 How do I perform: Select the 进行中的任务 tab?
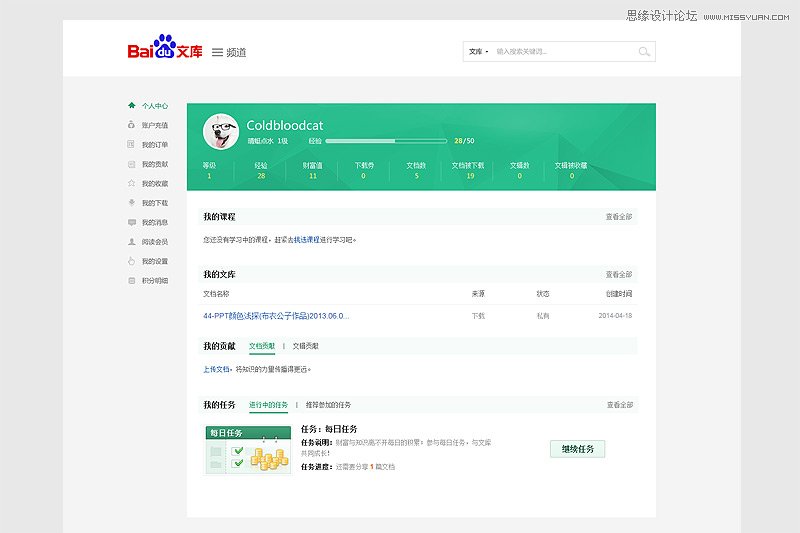pos(268,404)
